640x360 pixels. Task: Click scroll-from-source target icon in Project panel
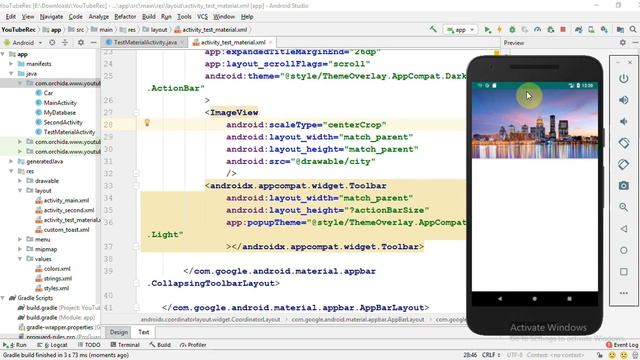[52, 42]
